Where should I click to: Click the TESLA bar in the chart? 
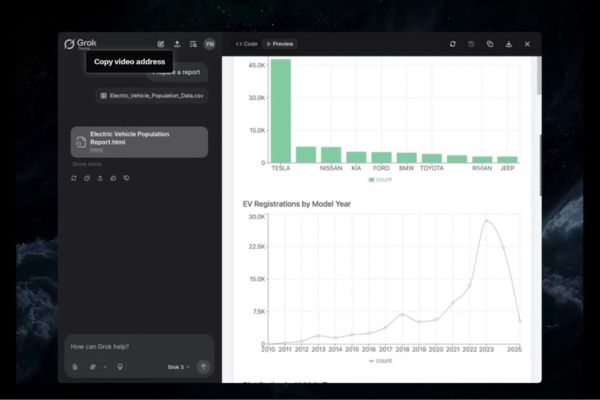point(281,111)
